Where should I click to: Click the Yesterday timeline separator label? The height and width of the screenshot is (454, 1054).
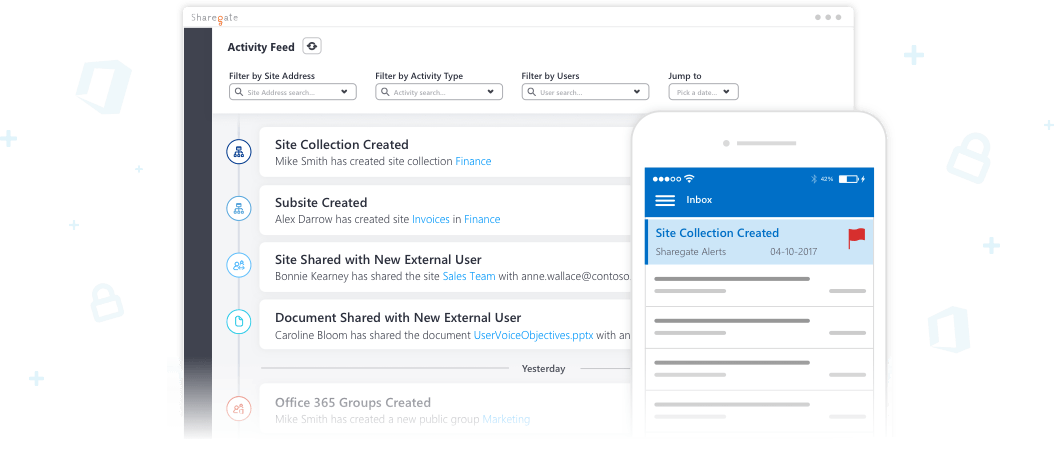543,369
